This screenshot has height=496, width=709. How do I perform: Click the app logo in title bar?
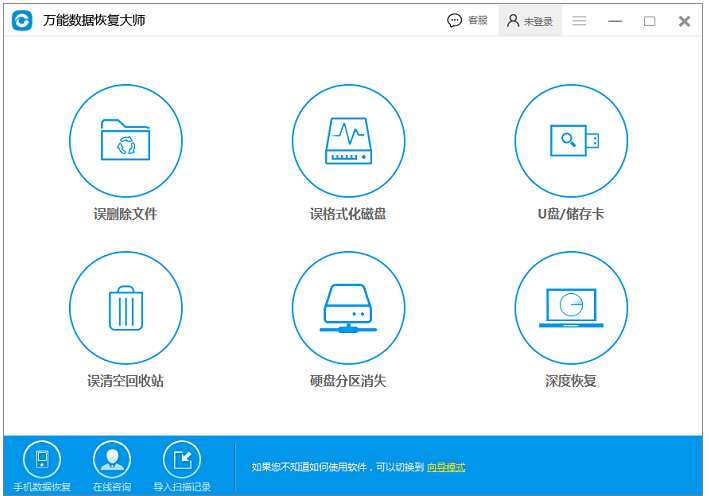pyautogui.click(x=22, y=21)
